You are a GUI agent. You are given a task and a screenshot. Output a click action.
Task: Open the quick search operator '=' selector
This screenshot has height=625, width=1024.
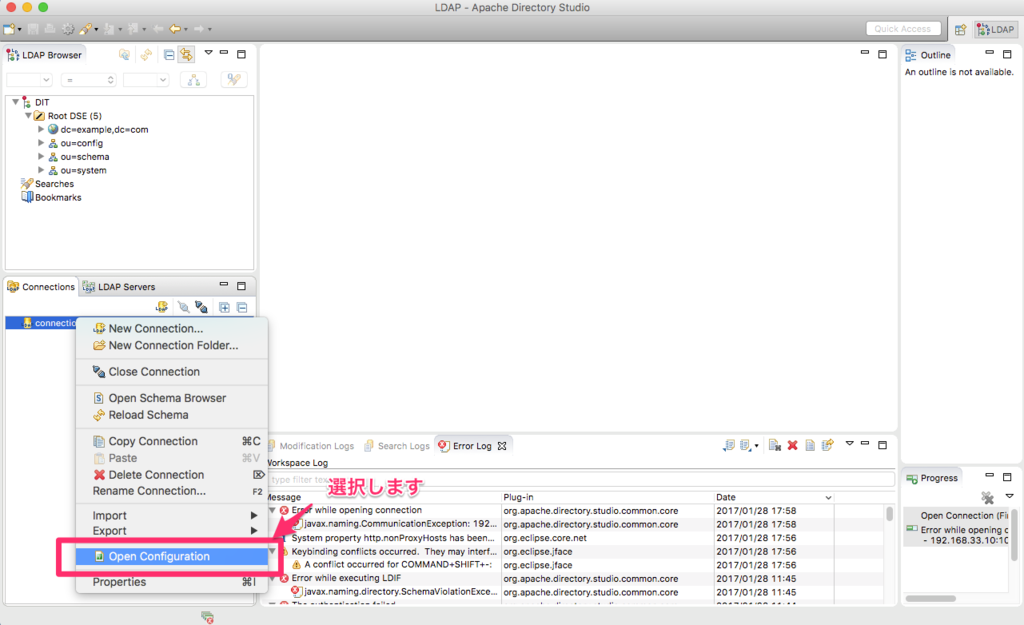tap(88, 80)
